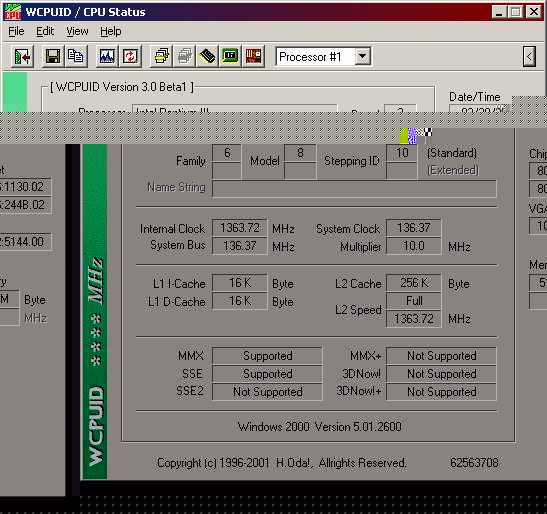Viewport: 547px width, 514px height.
Task: Click the green WCPUID MHz vertical banner
Action: point(95,312)
